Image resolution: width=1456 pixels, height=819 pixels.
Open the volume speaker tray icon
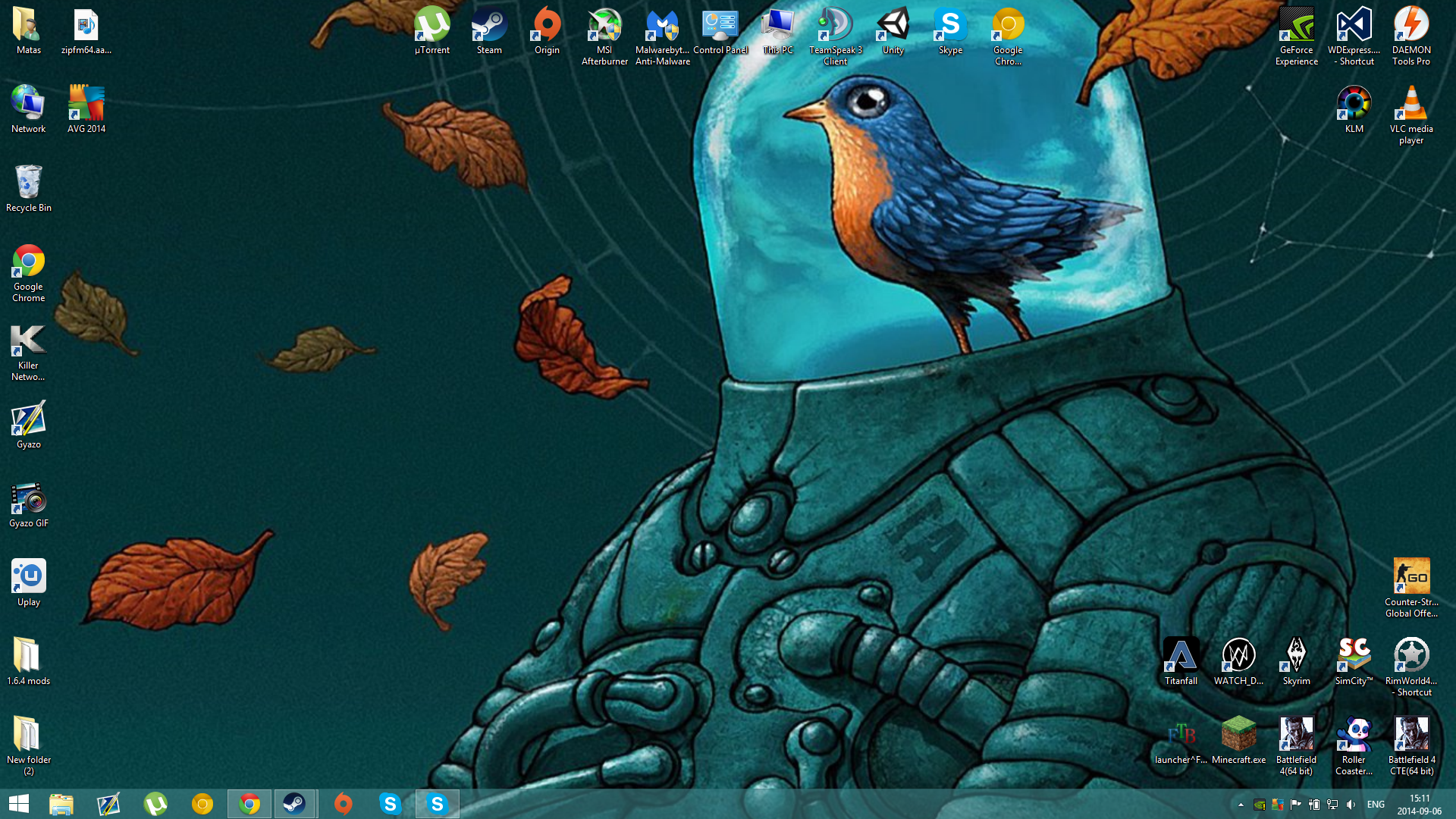[1351, 805]
